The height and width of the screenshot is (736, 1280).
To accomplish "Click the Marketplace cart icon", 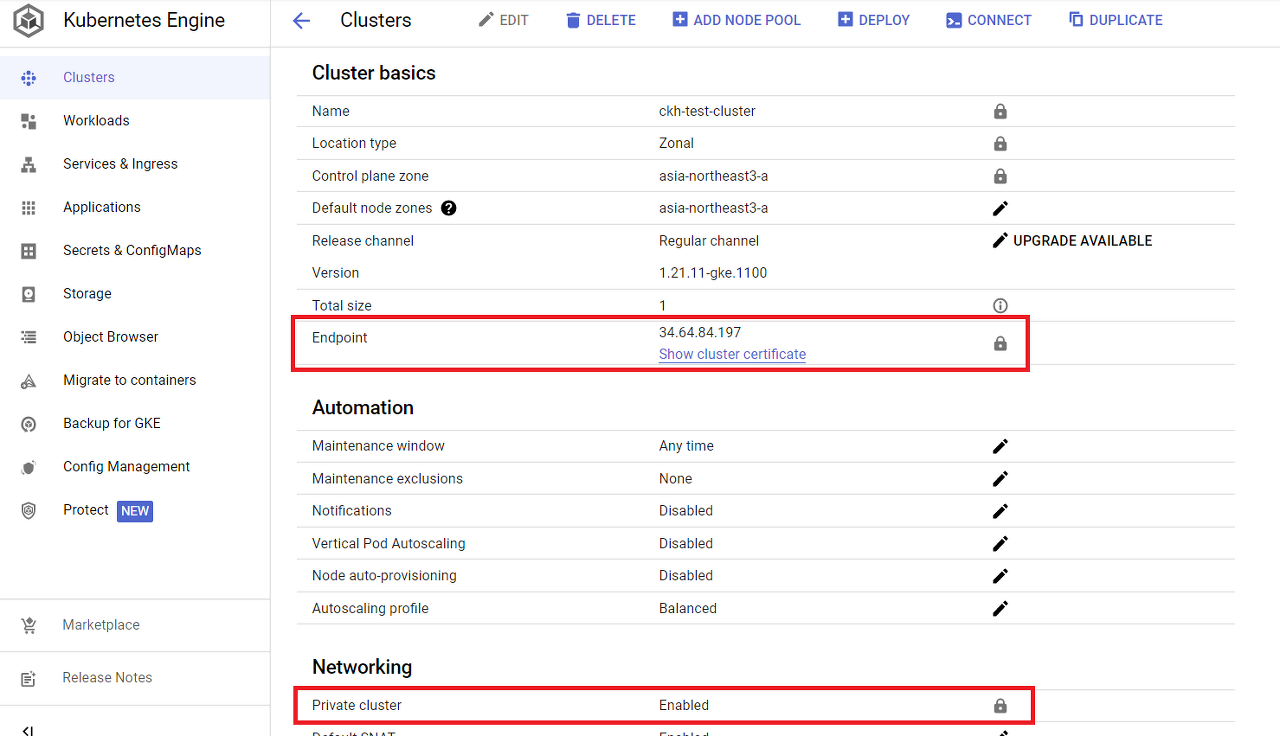I will tap(29, 625).
